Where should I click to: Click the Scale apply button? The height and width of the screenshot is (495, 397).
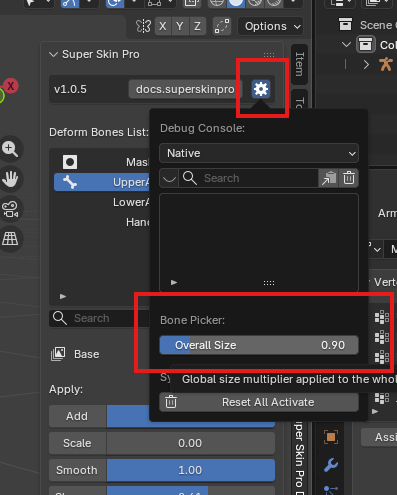(x=77, y=443)
